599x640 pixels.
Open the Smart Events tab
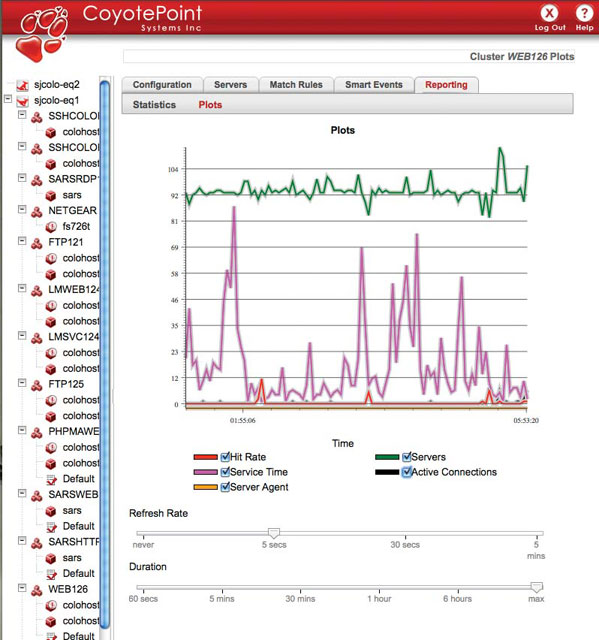(x=374, y=85)
